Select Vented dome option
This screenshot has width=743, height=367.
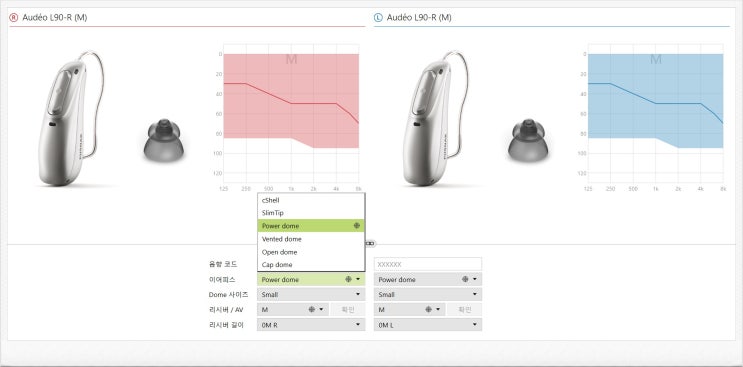click(x=311, y=239)
